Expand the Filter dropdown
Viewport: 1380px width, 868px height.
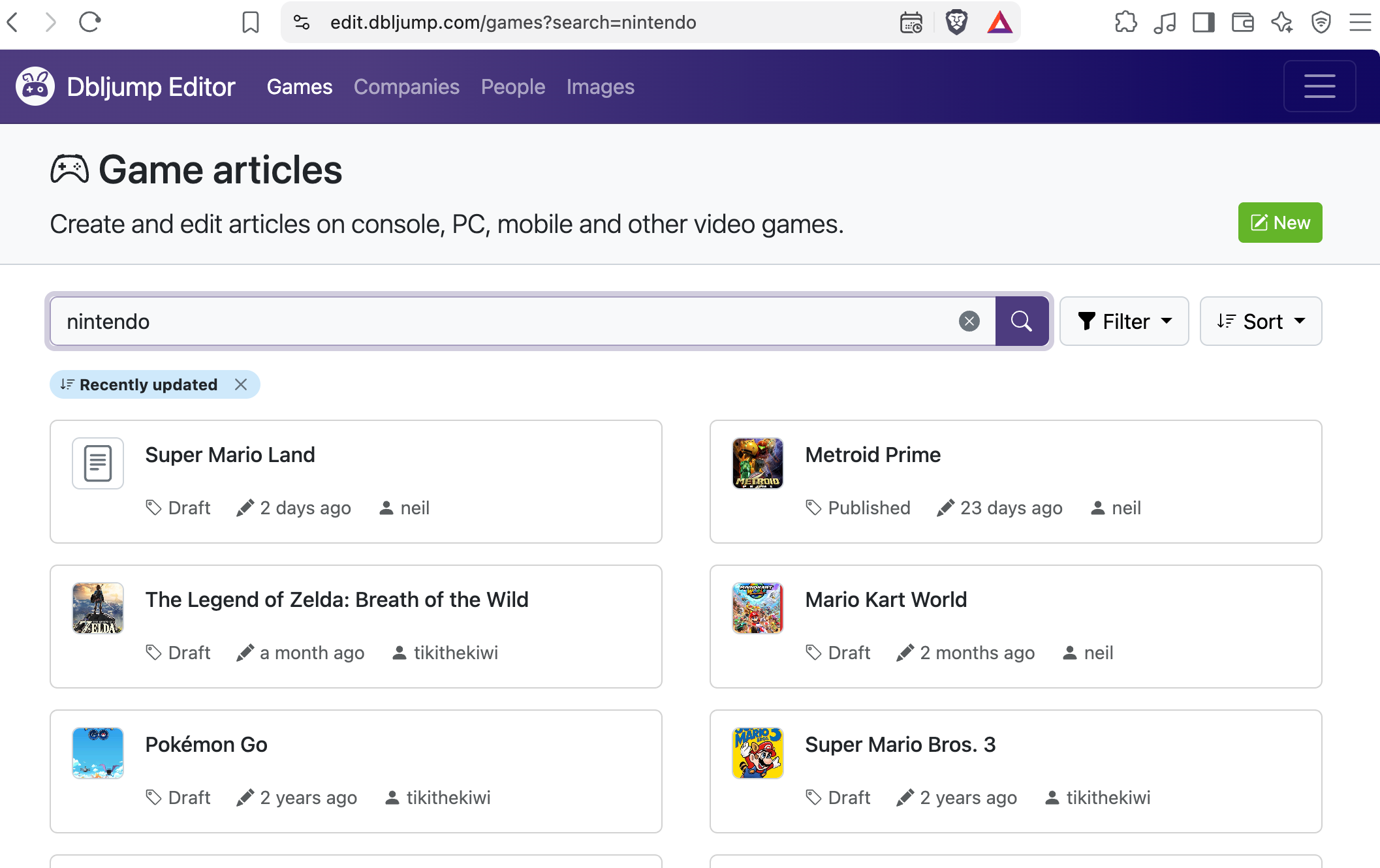[x=1124, y=321]
